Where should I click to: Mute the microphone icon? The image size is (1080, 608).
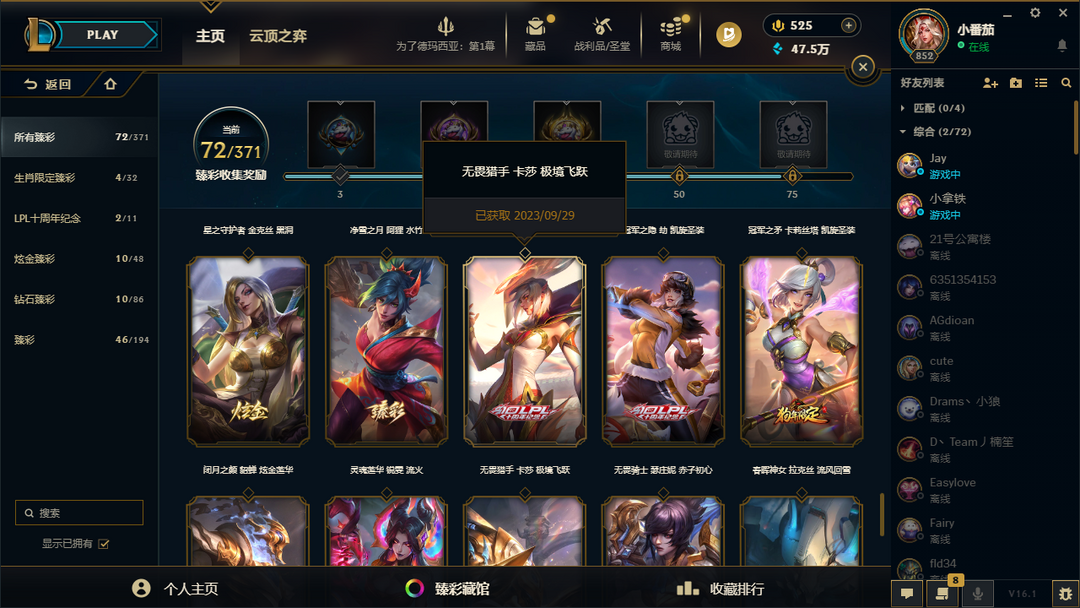tap(977, 592)
